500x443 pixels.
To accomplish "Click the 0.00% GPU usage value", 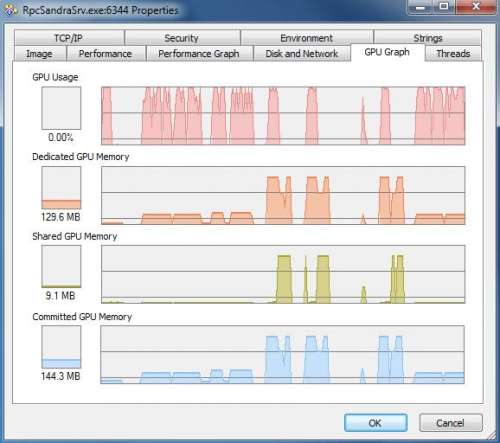I will (61, 137).
